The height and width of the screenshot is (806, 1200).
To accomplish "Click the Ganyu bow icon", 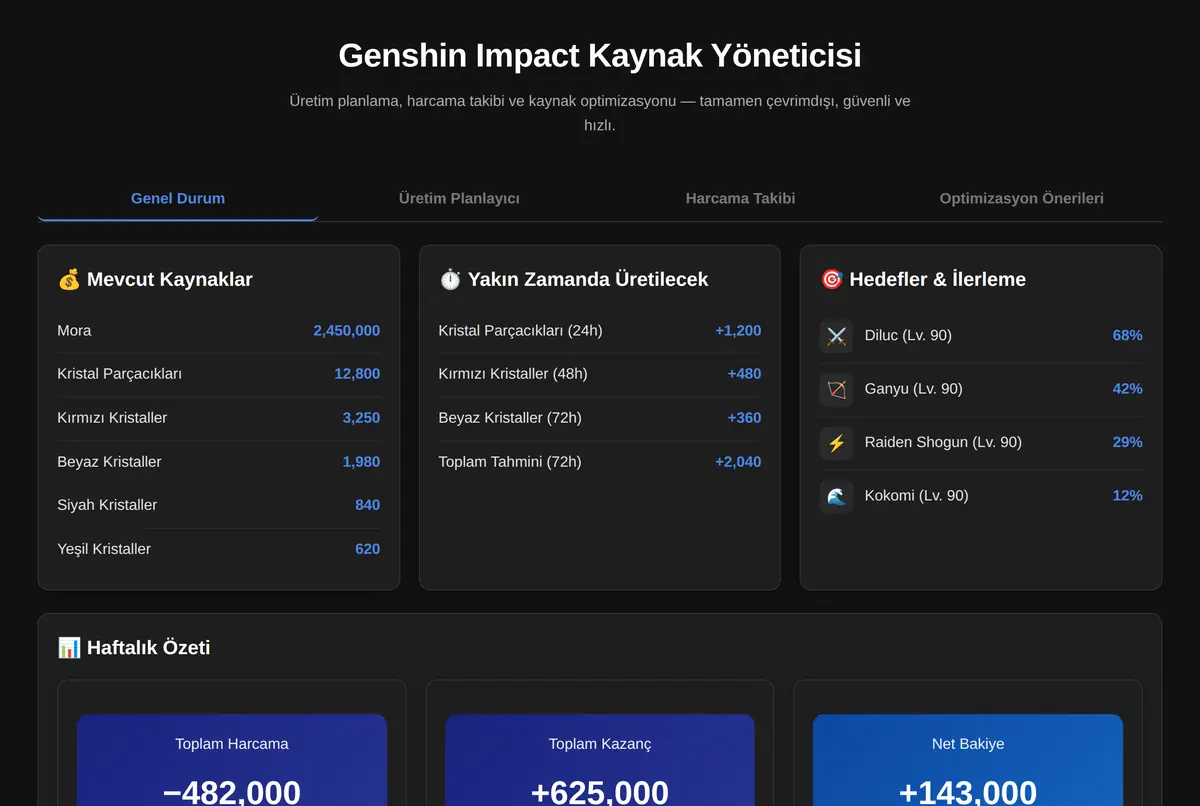I will point(837,389).
